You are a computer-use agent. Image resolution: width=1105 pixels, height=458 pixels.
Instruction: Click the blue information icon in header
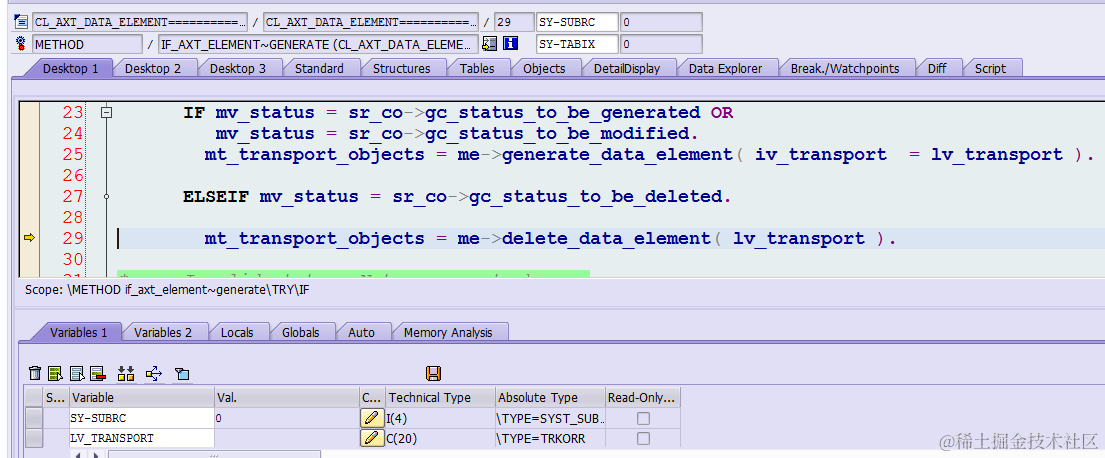pos(510,44)
